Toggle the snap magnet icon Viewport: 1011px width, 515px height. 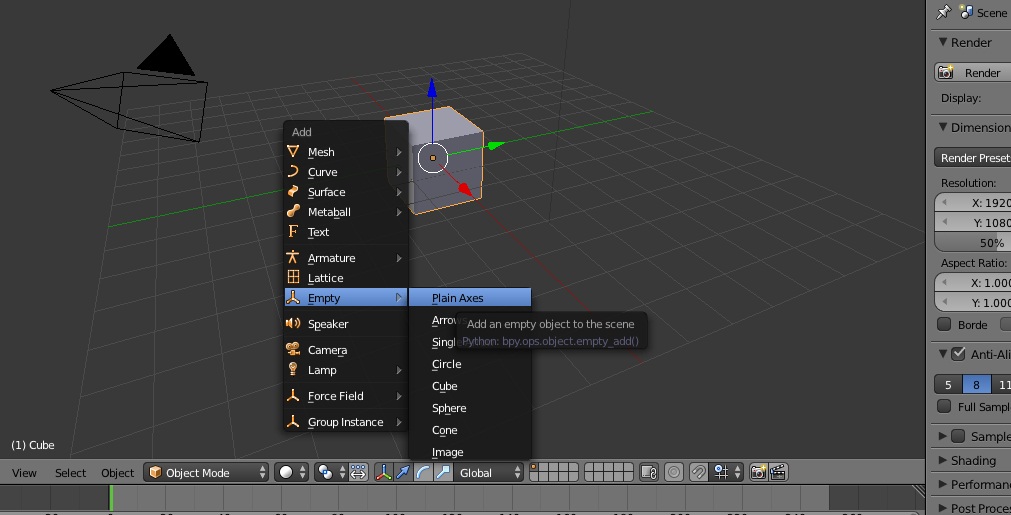699,472
